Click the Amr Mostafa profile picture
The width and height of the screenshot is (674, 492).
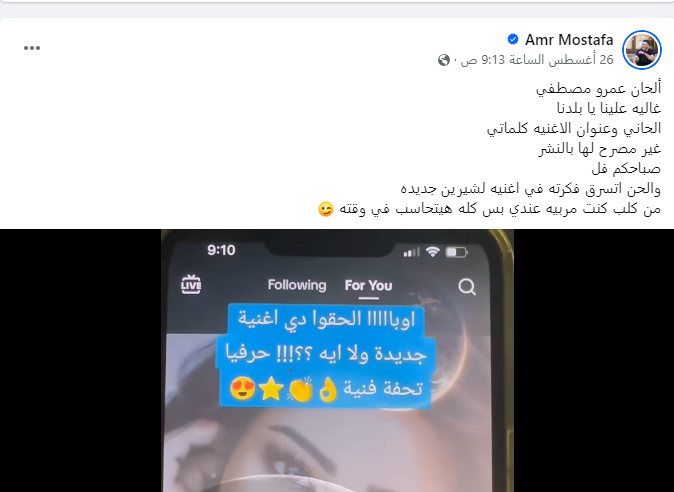coord(642,50)
